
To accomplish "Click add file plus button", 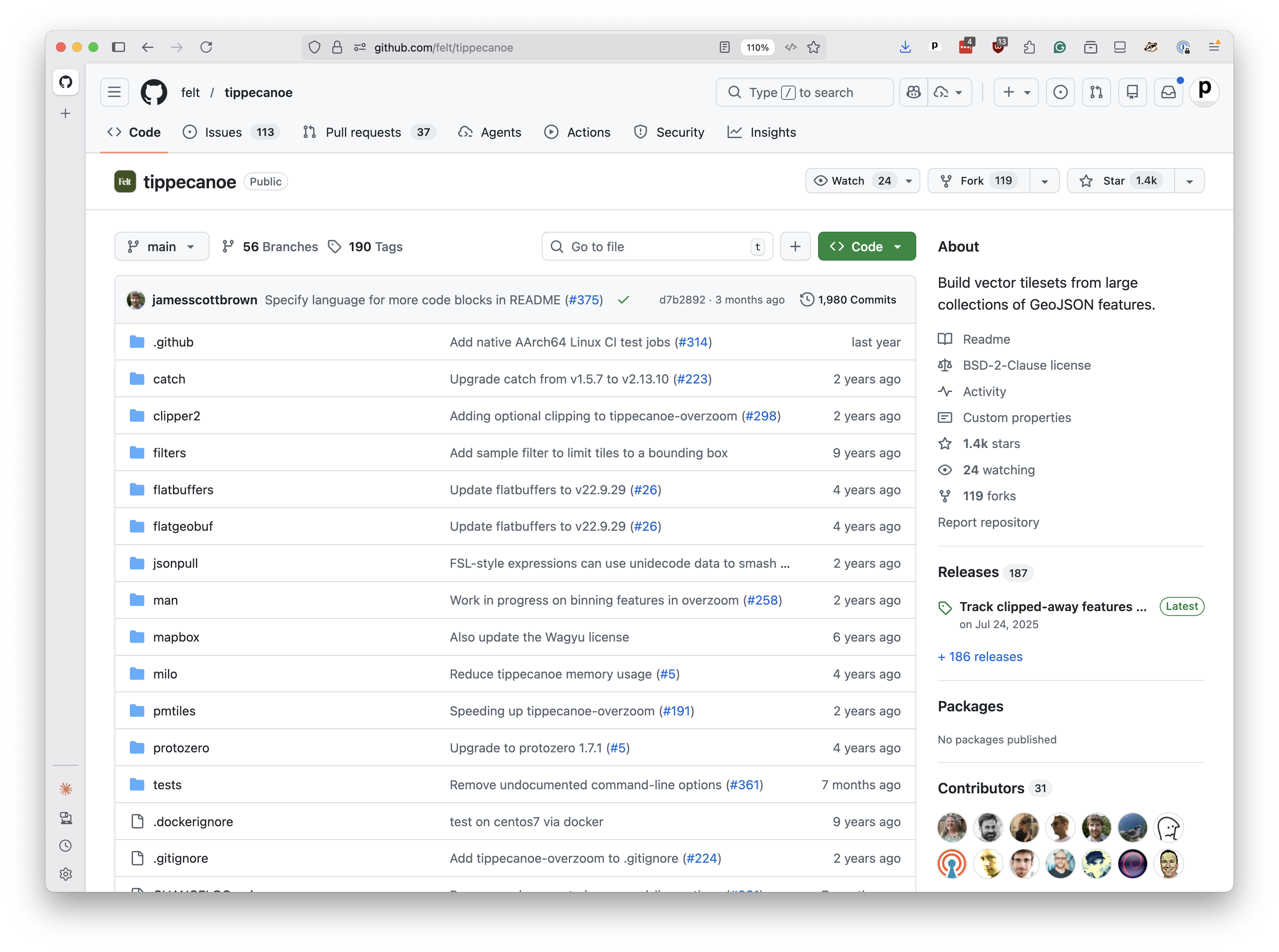I will click(x=795, y=247).
